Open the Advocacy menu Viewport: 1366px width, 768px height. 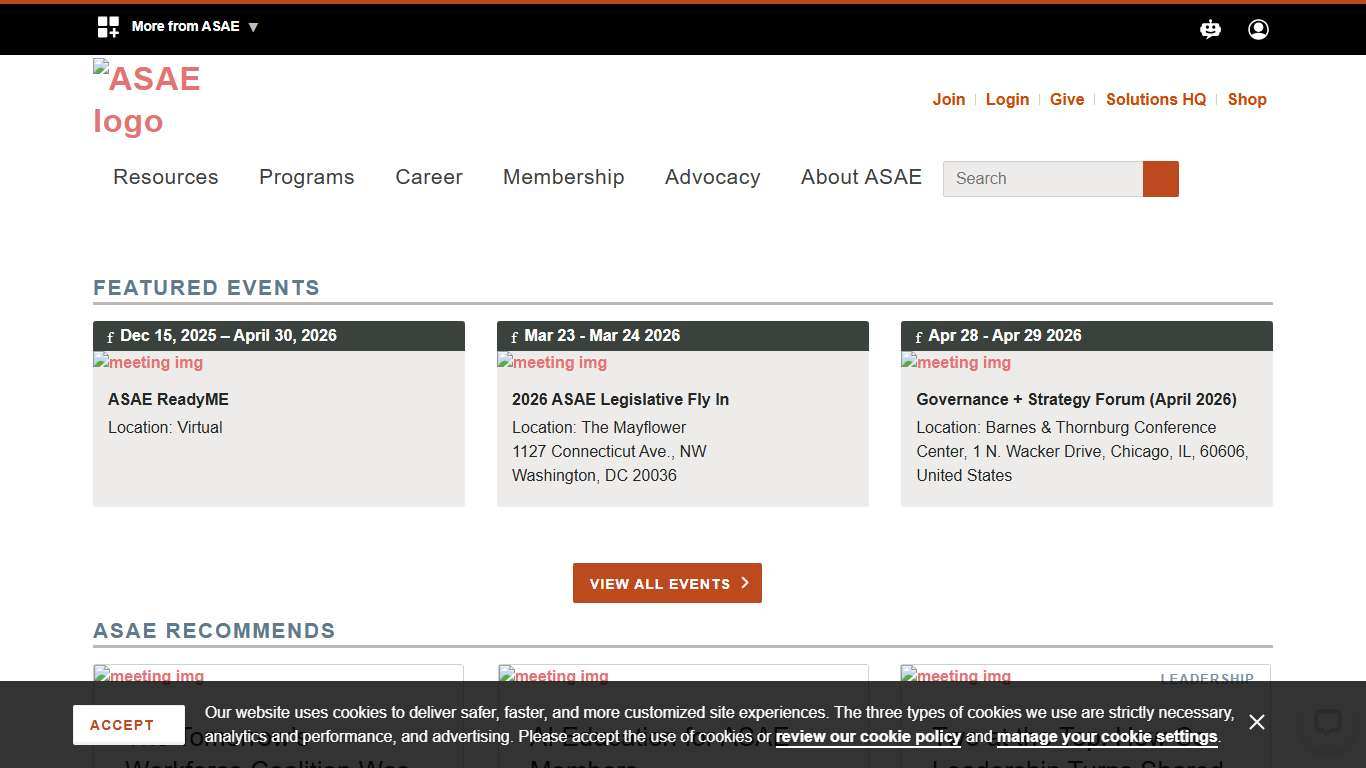point(712,177)
